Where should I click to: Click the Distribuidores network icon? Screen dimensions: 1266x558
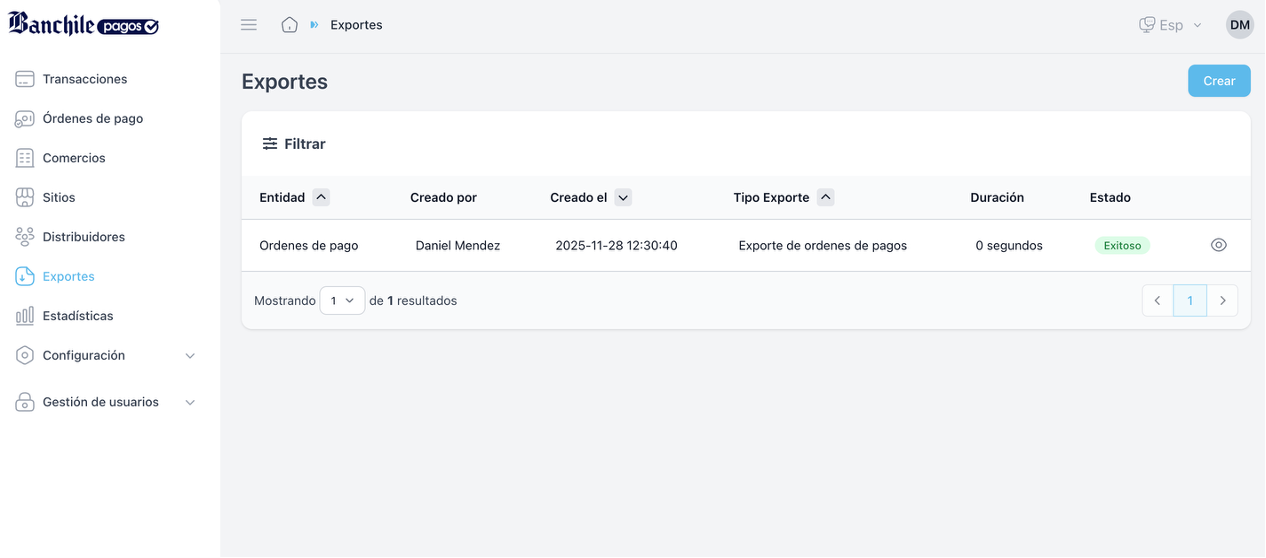pos(25,237)
